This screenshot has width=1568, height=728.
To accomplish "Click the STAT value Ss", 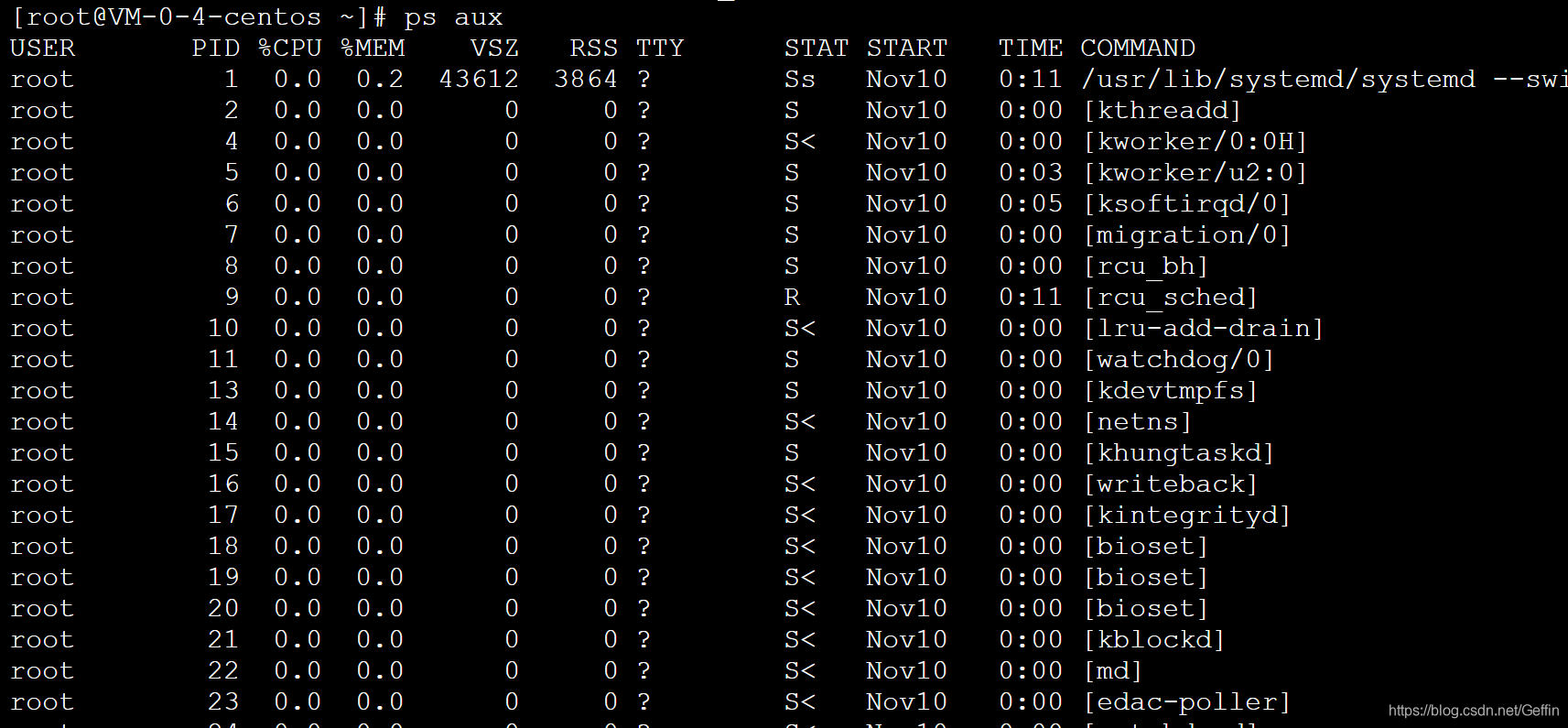I will 800,79.
